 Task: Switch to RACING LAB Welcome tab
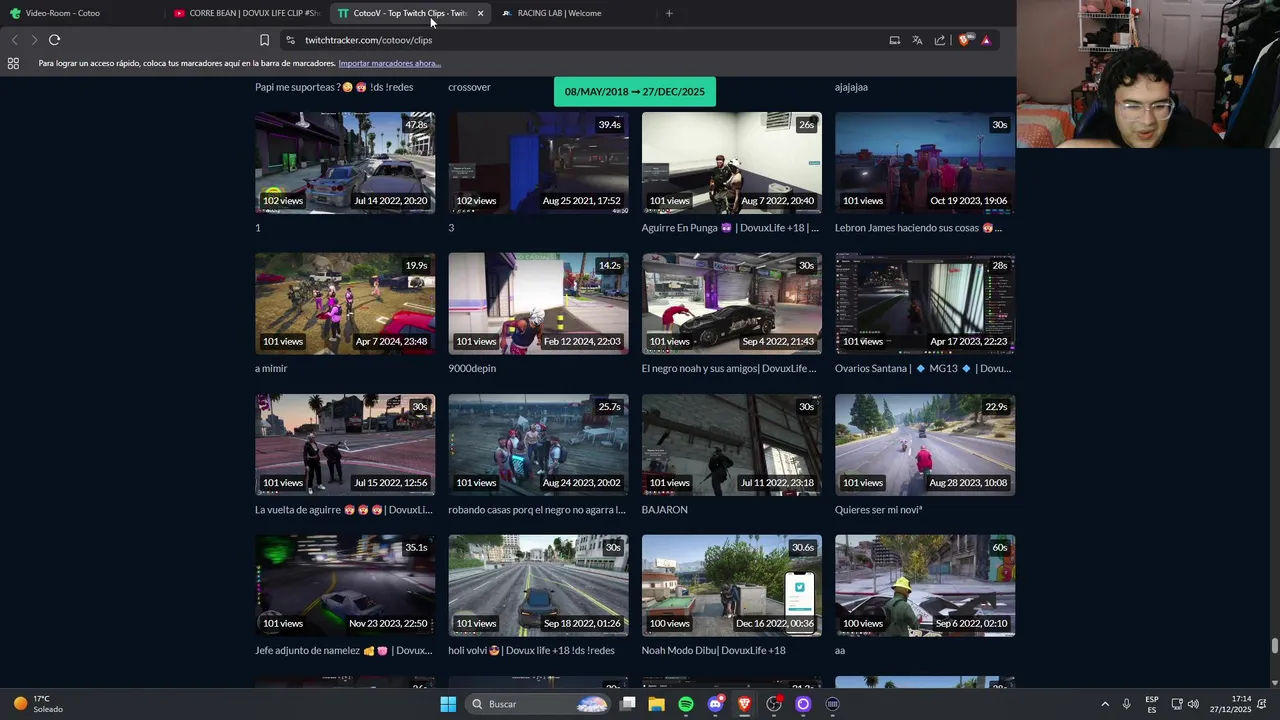[574, 13]
